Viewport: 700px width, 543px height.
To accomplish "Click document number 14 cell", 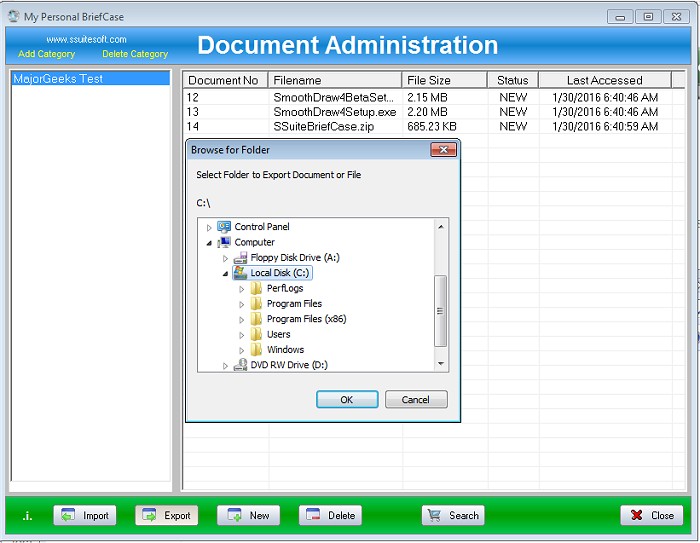I will [x=192, y=126].
